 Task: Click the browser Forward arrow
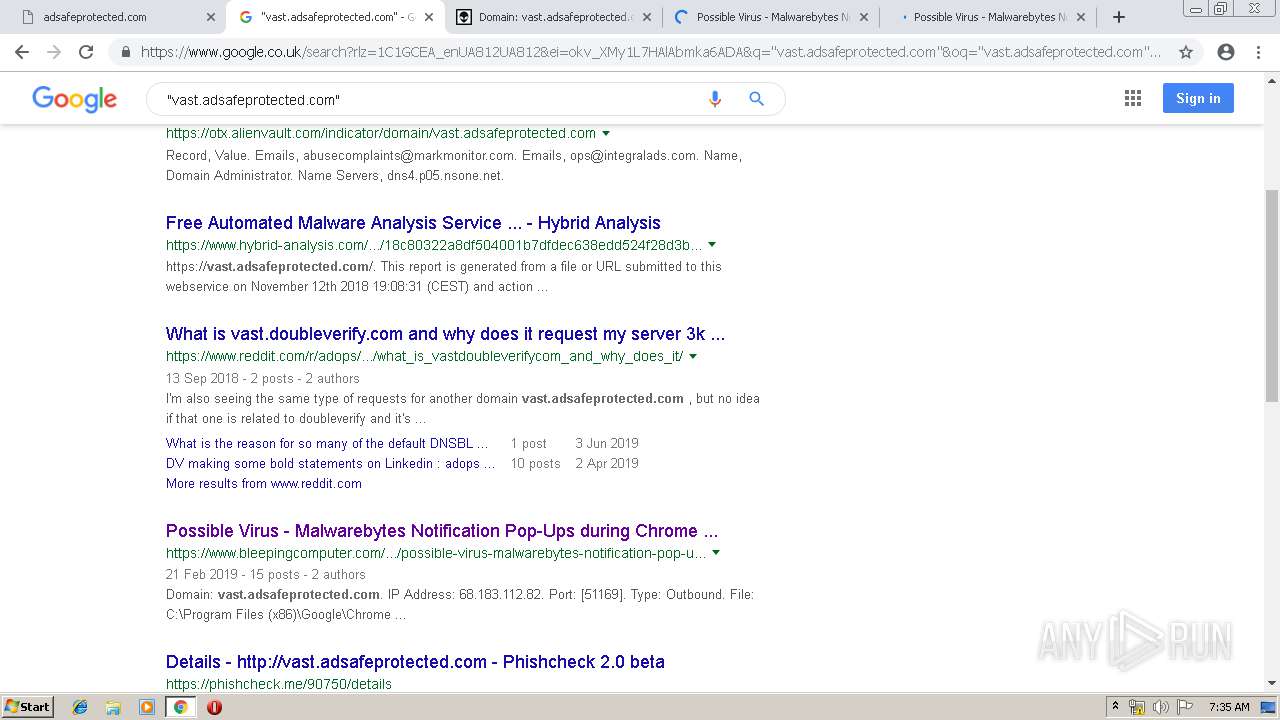54,52
